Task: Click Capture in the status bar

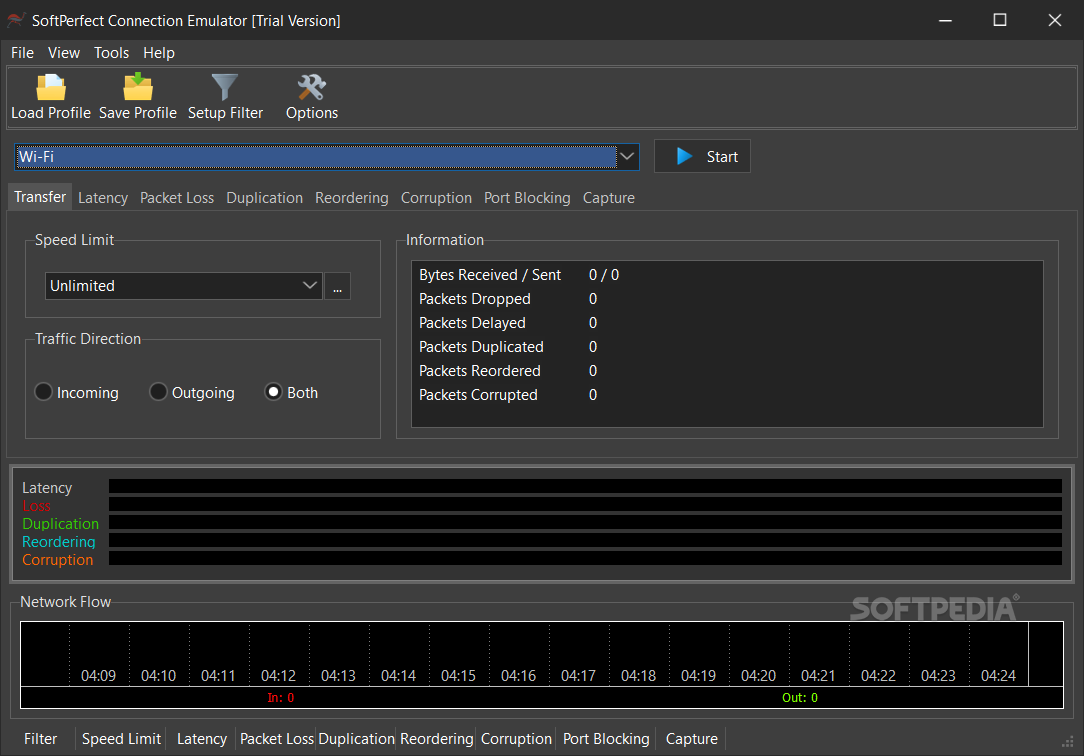Action: 691,739
